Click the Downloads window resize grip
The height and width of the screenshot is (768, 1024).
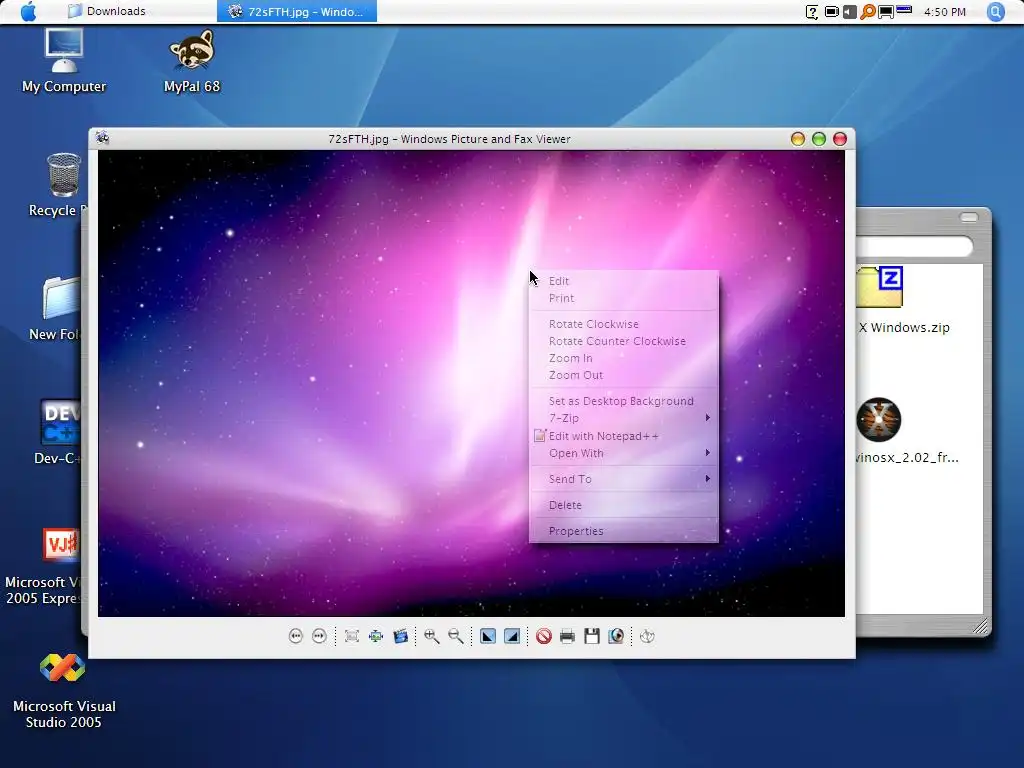980,626
